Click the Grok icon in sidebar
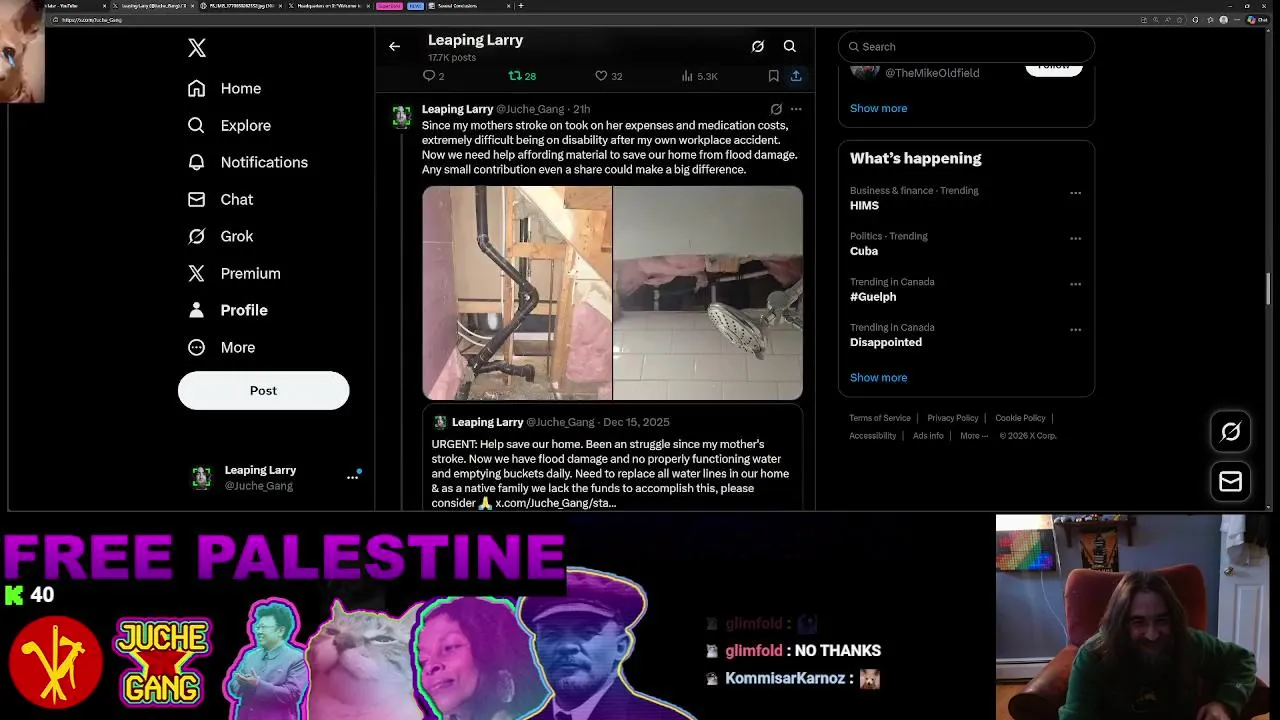The width and height of the screenshot is (1280, 720). pos(197,236)
